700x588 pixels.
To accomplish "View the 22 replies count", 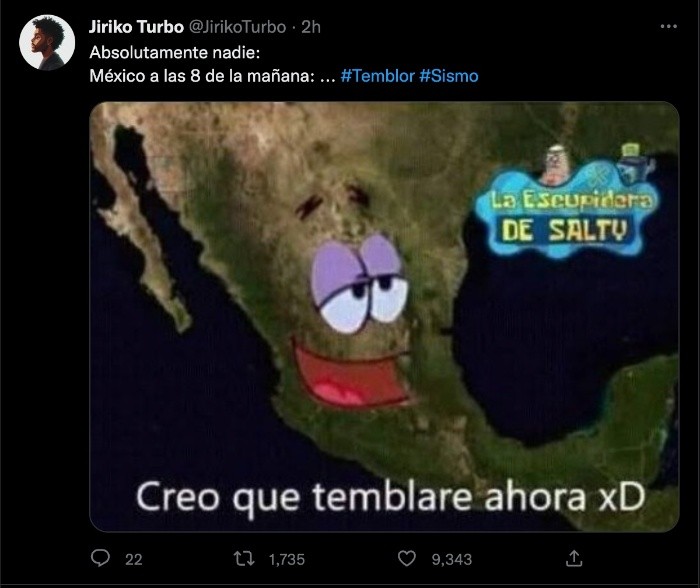I will (x=133, y=559).
